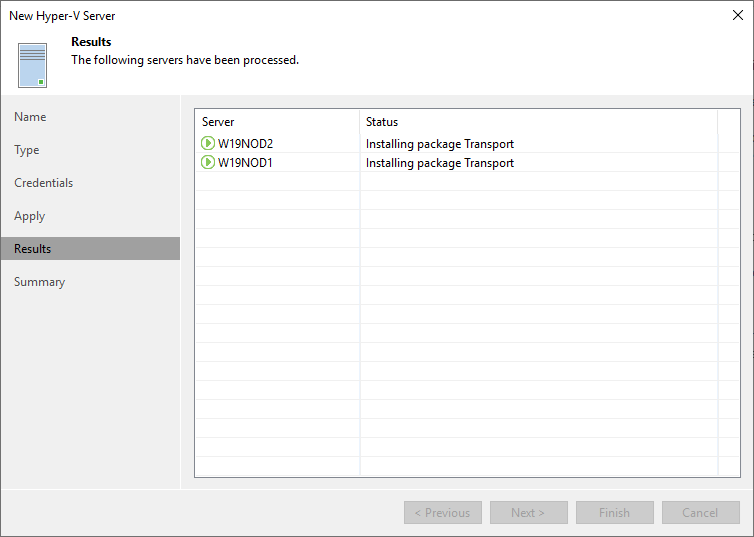Close the New Hyper-V Server dialog
The height and width of the screenshot is (537, 754).
pyautogui.click(x=738, y=15)
